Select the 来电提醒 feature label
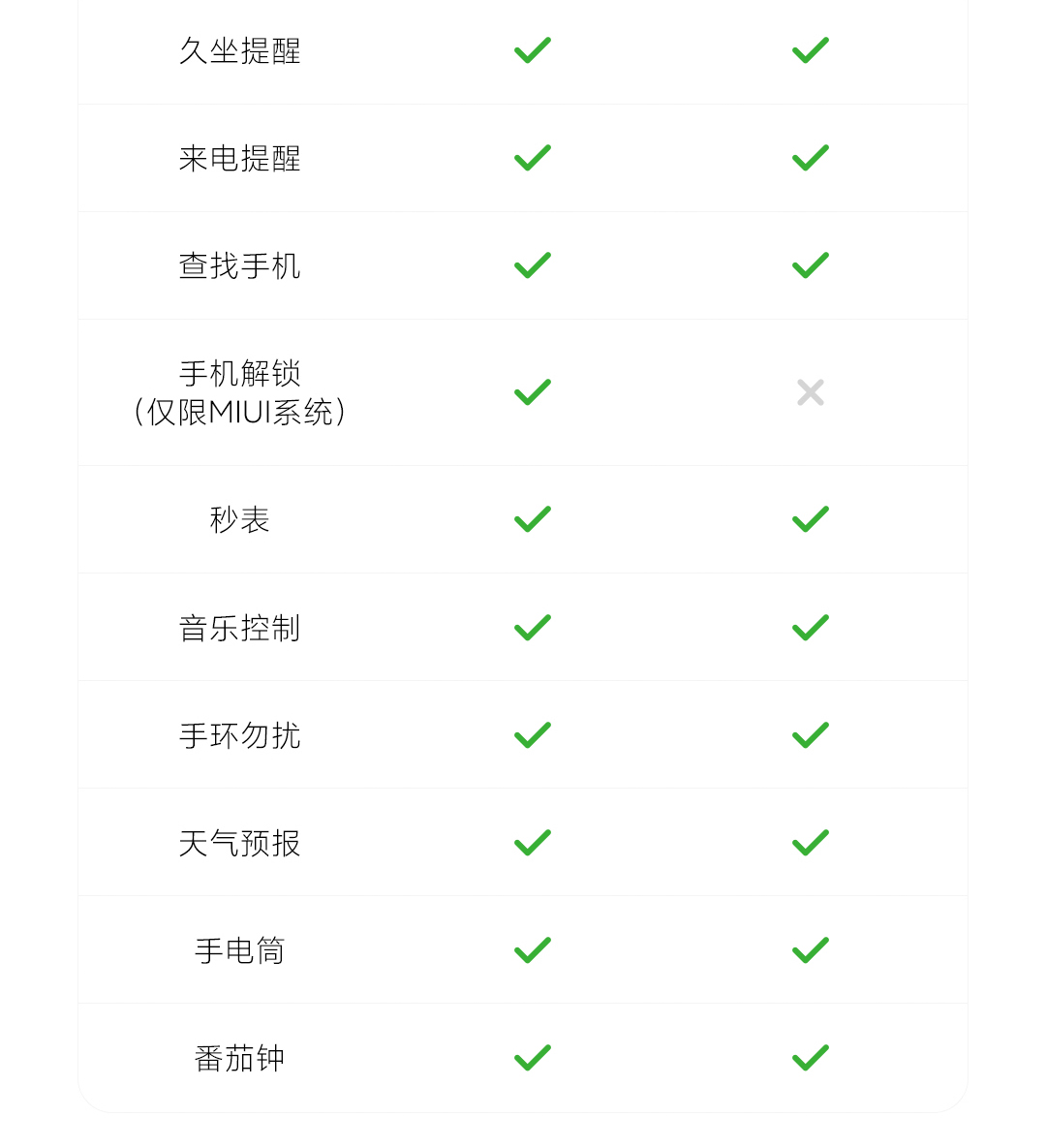This screenshot has width=1046, height=1148. click(x=239, y=159)
